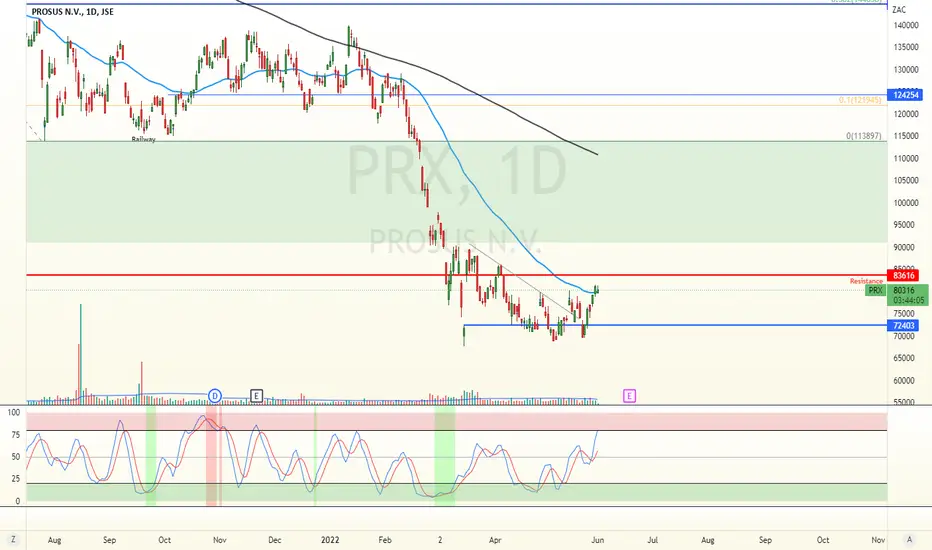Click the 60000 price axis value

906,381
